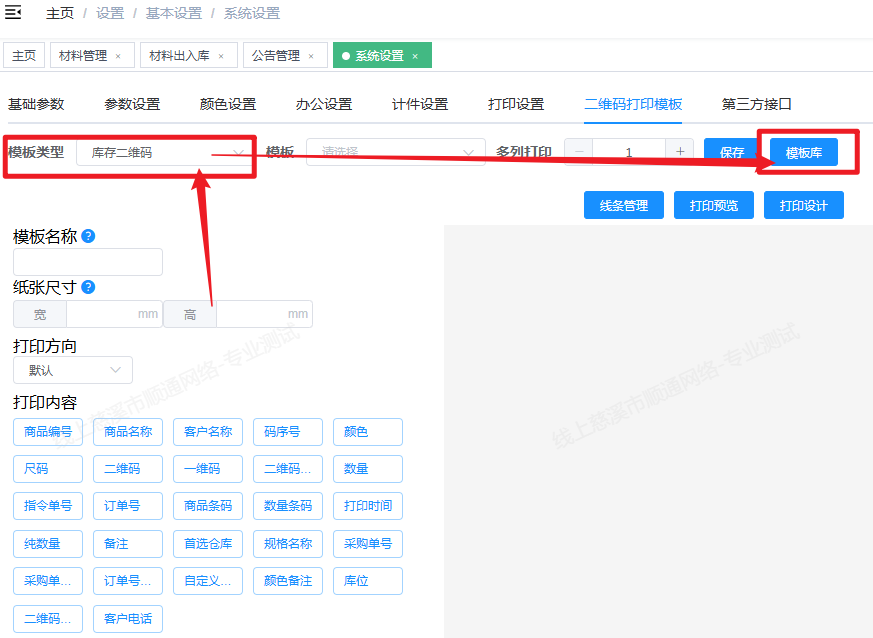Open 打印设计 designer

point(804,205)
